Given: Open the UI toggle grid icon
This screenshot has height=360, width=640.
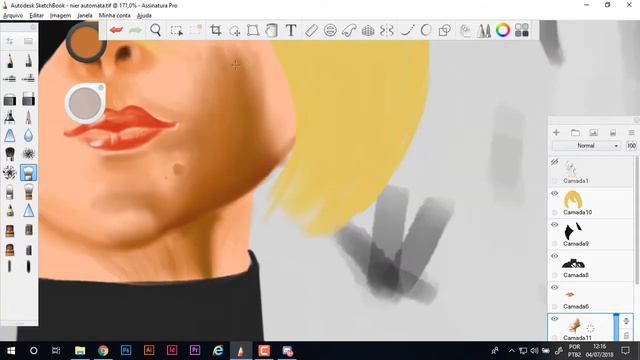Looking at the screenshot, I should tap(522, 30).
